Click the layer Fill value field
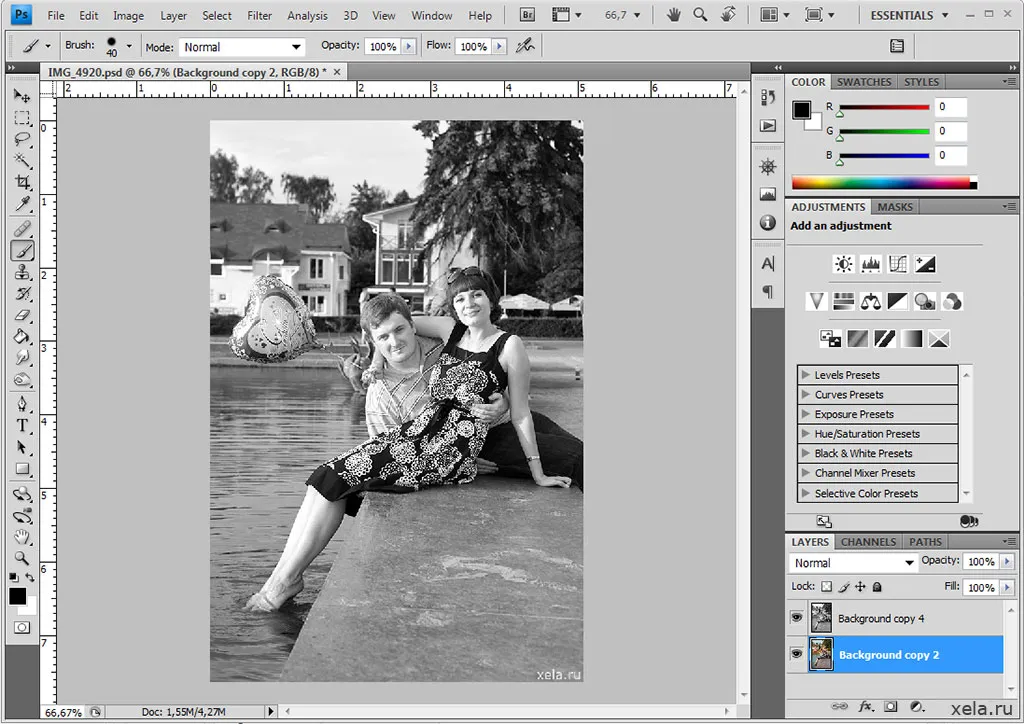Image resolution: width=1024 pixels, height=724 pixels. coord(981,587)
